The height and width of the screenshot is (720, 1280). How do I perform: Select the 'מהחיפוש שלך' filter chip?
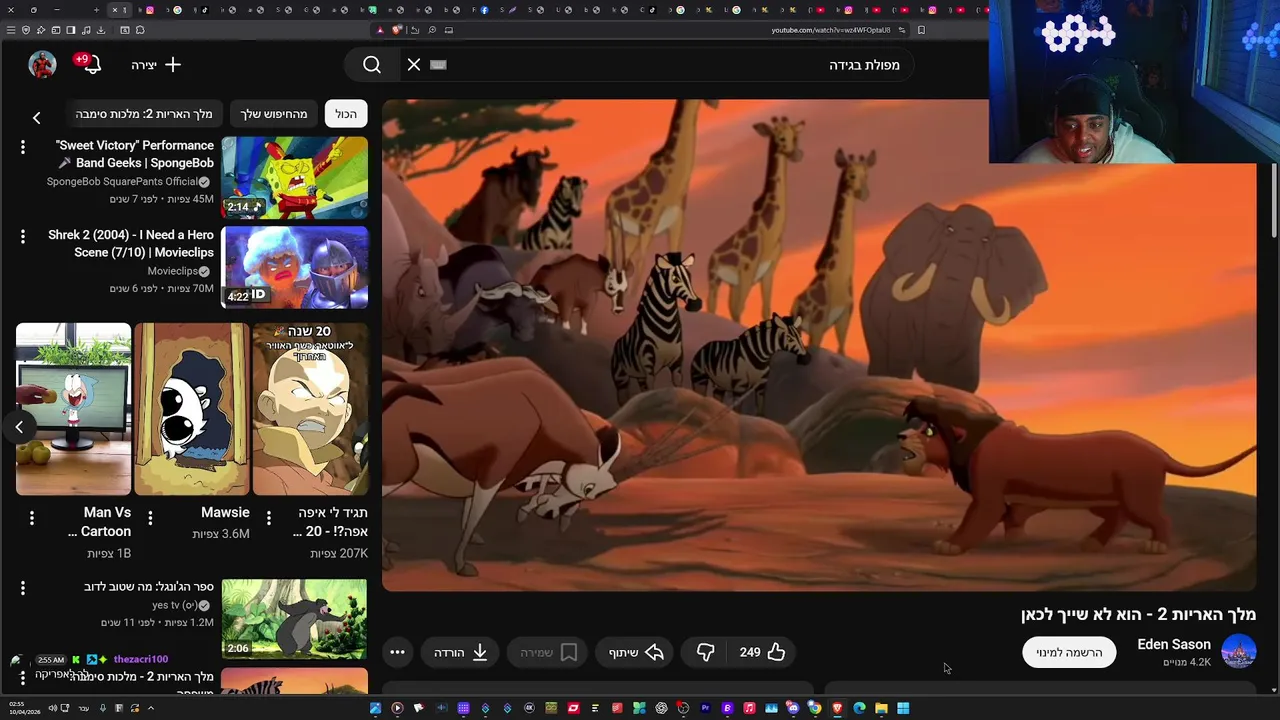(x=274, y=114)
